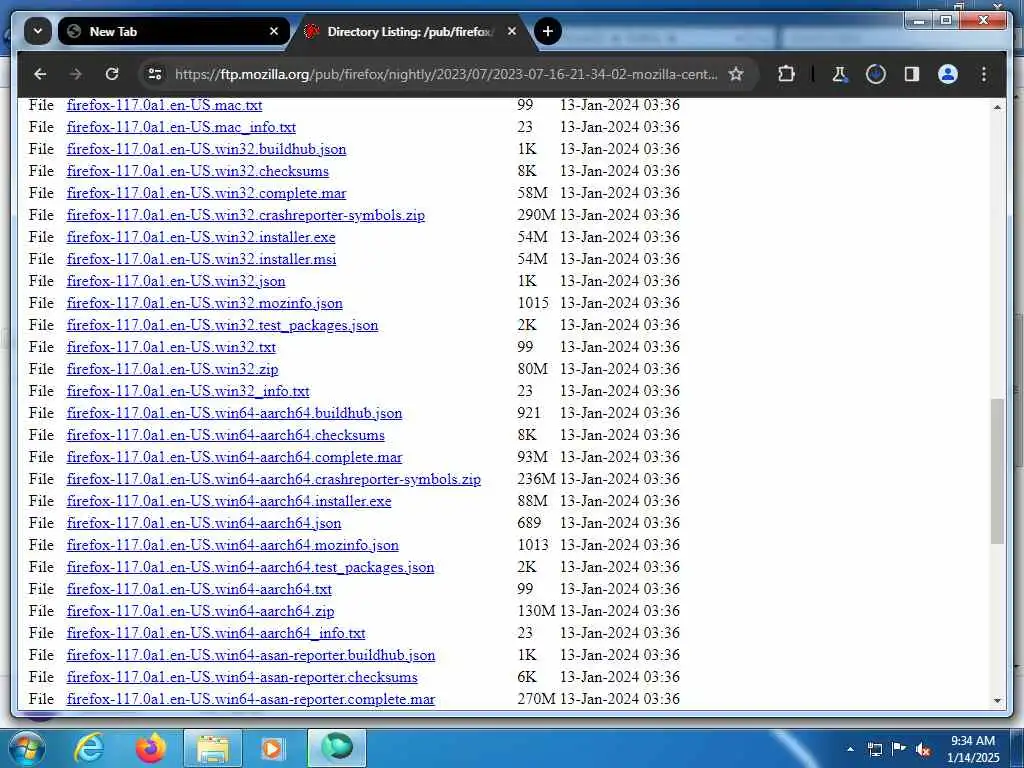The image size is (1024, 768).
Task: Expand the tab search dropdown
Action: 38,31
